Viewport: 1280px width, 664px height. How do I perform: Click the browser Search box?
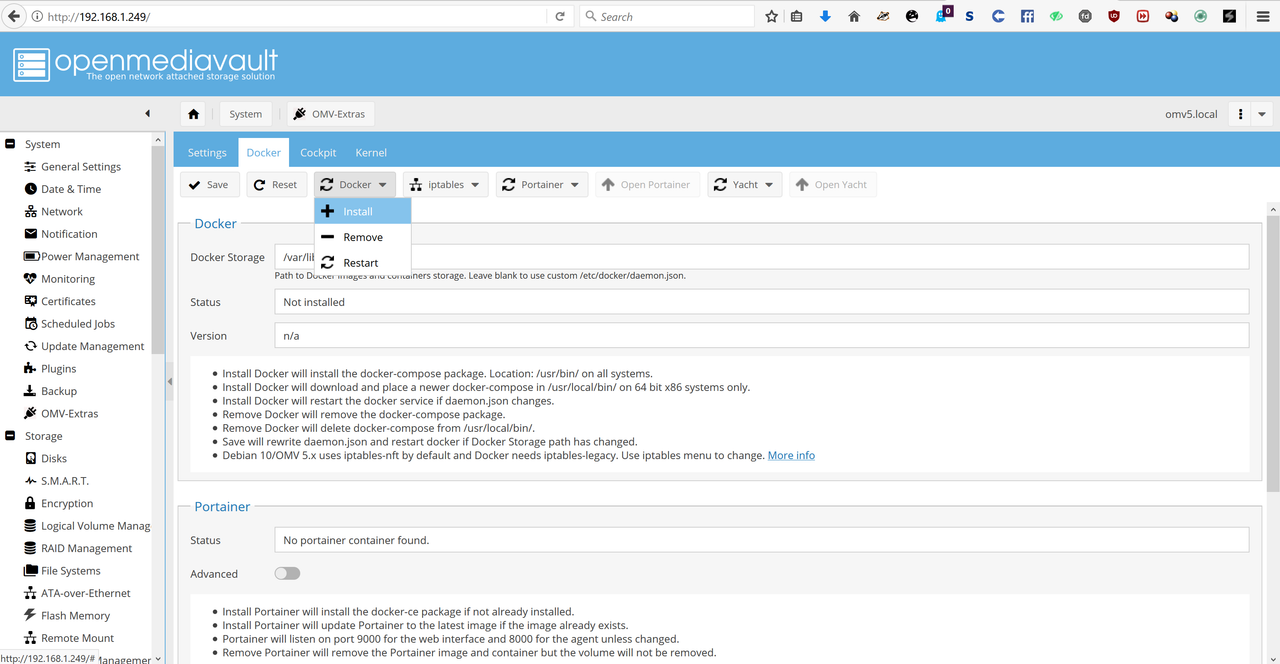(x=667, y=17)
